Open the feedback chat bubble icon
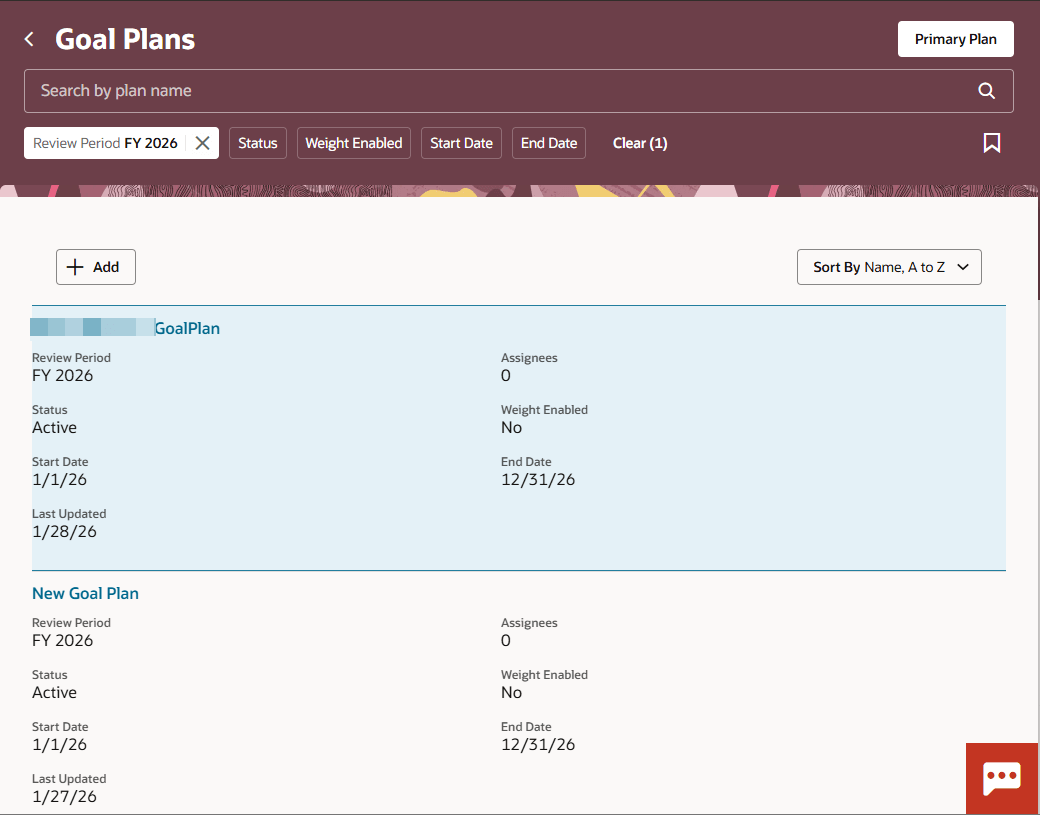 click(x=1002, y=779)
